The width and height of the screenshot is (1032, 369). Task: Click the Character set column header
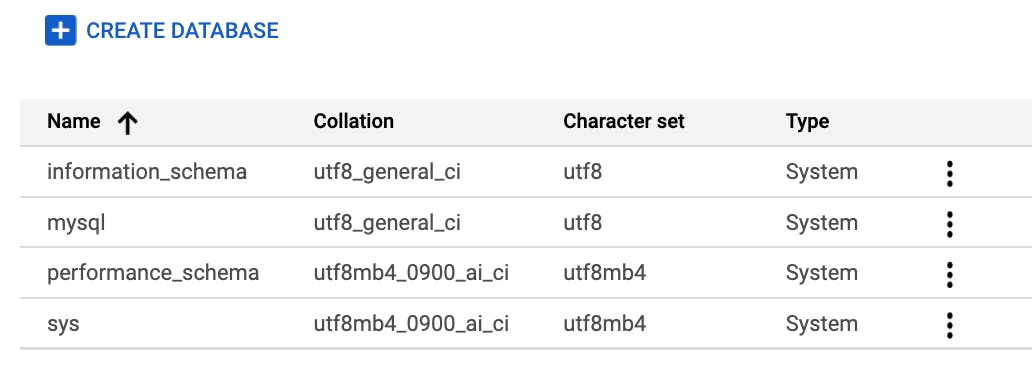coord(624,122)
